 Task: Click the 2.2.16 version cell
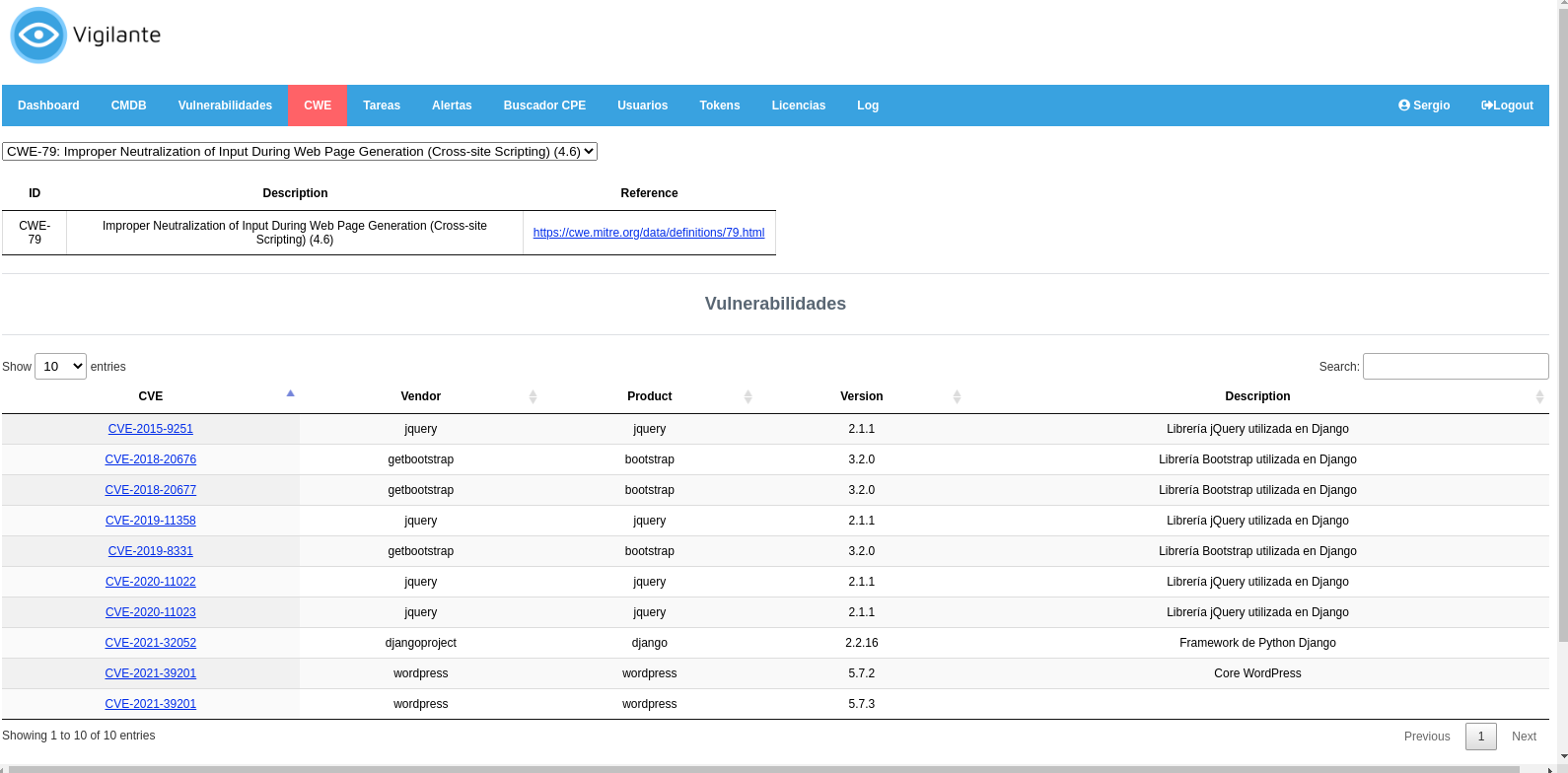[862, 643]
